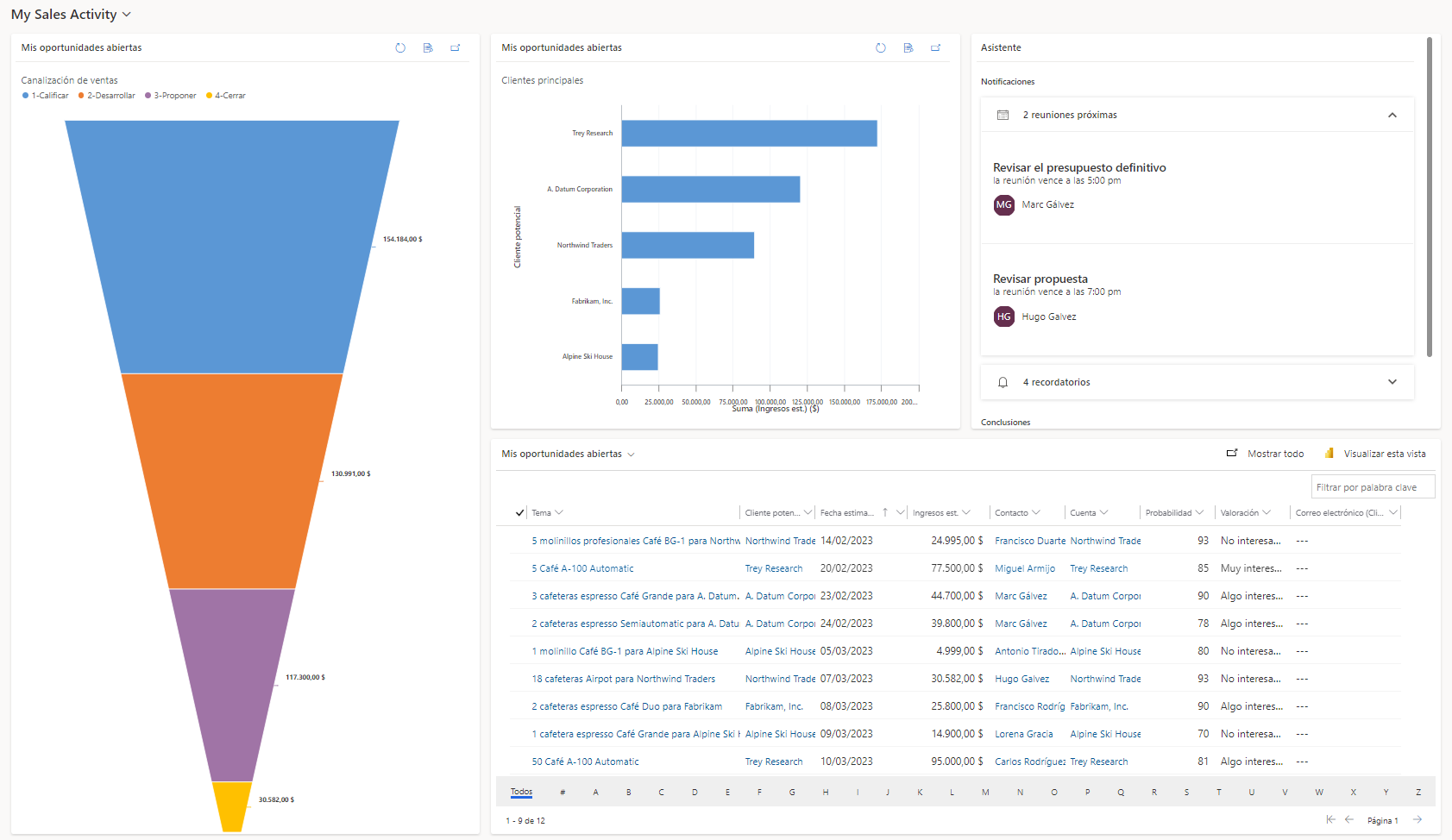Click purple 3-Proponer funnel segment
This screenshot has width=1452, height=840.
232,686
